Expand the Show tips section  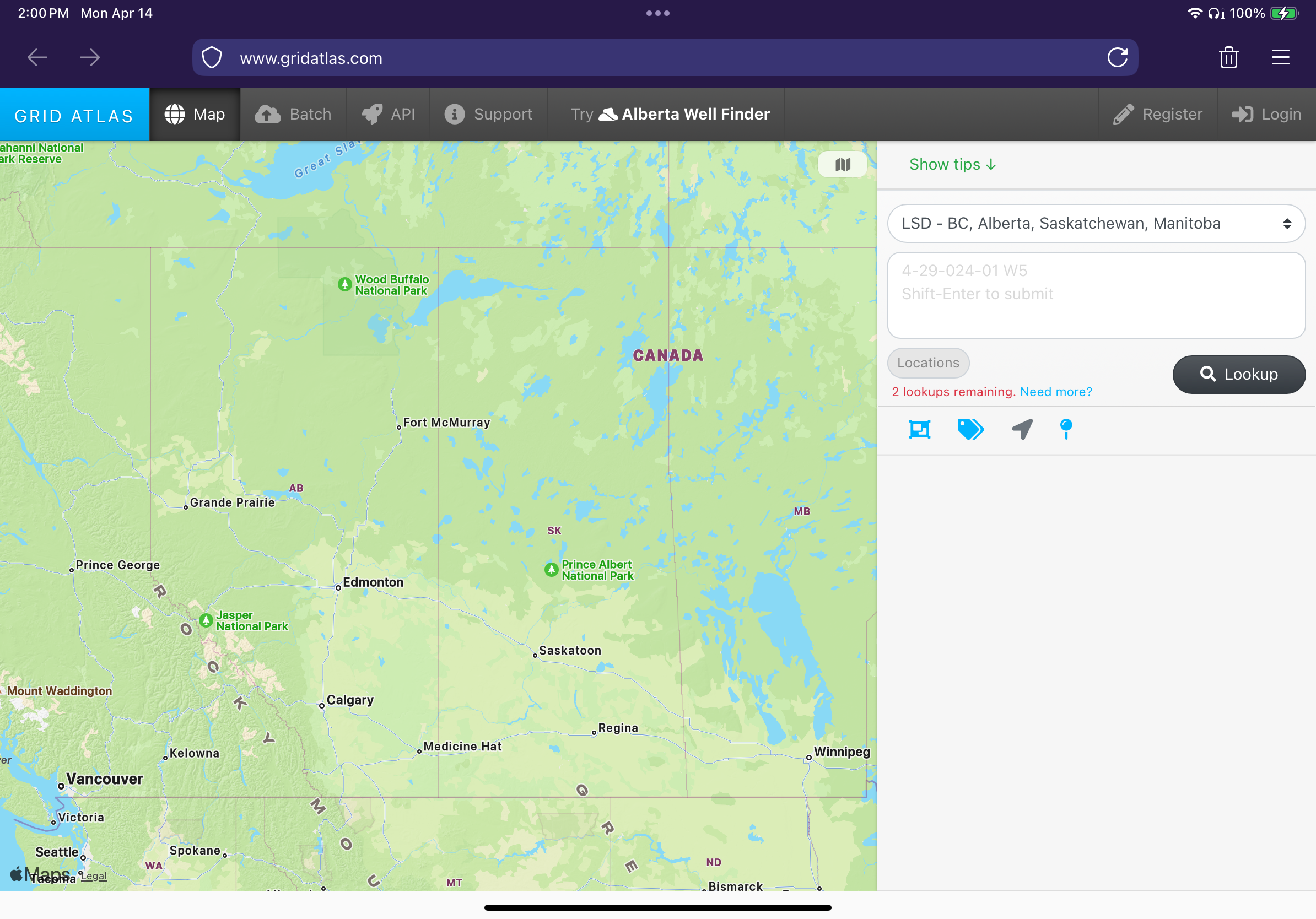click(x=953, y=165)
